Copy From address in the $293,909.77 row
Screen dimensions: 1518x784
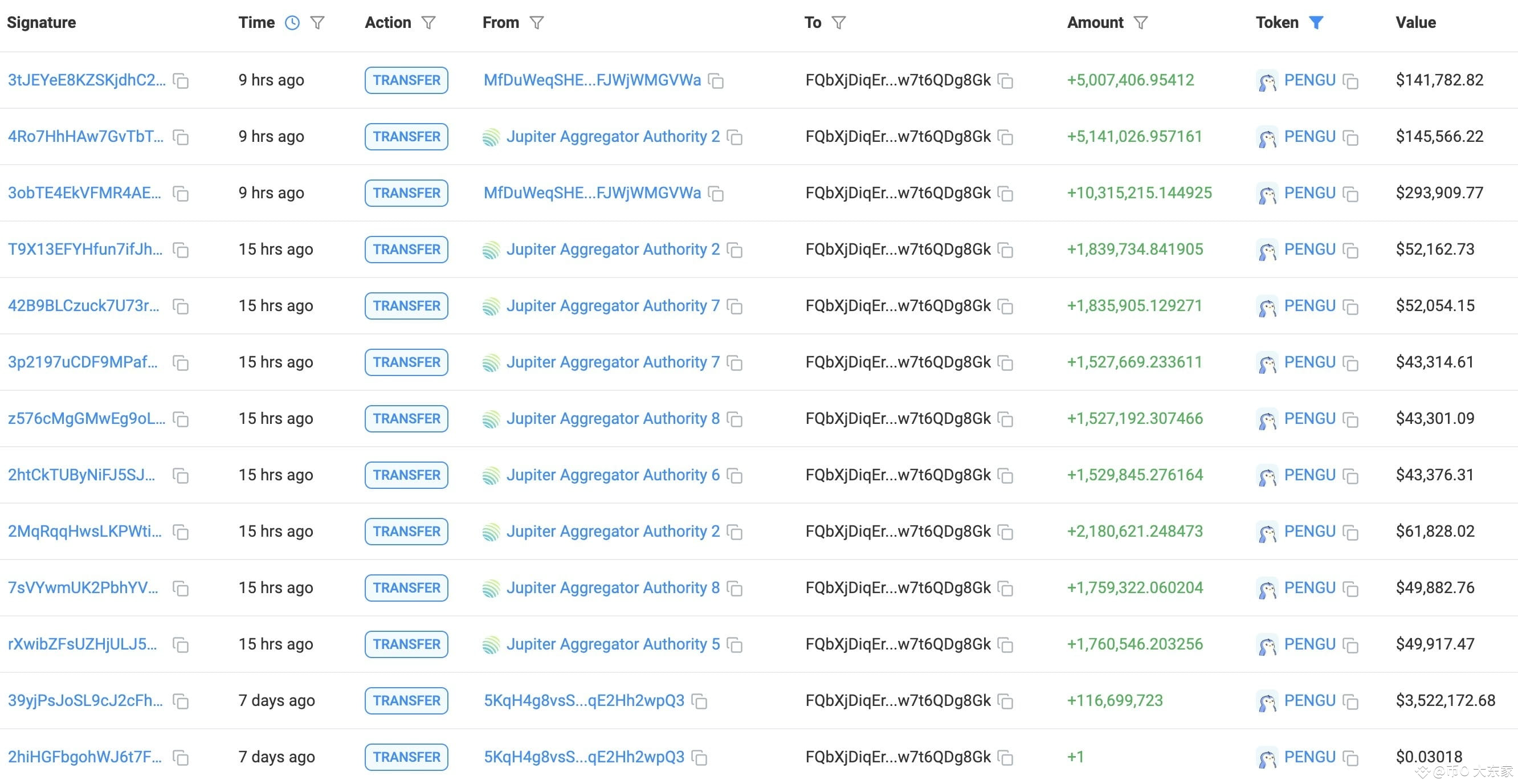tap(716, 194)
